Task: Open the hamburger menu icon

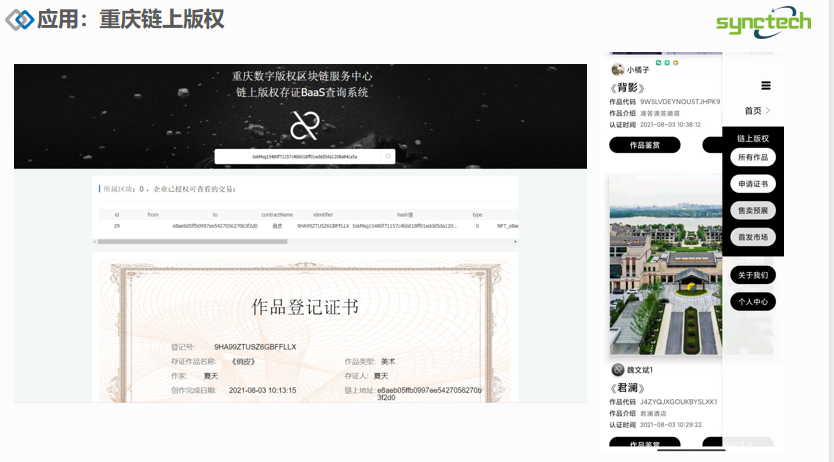Action: coord(766,86)
